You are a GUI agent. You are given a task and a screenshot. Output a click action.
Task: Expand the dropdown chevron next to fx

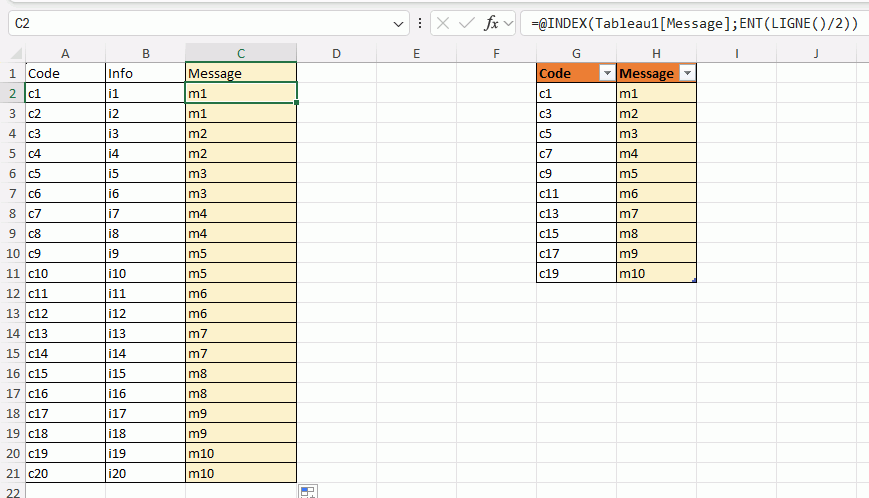[x=509, y=23]
